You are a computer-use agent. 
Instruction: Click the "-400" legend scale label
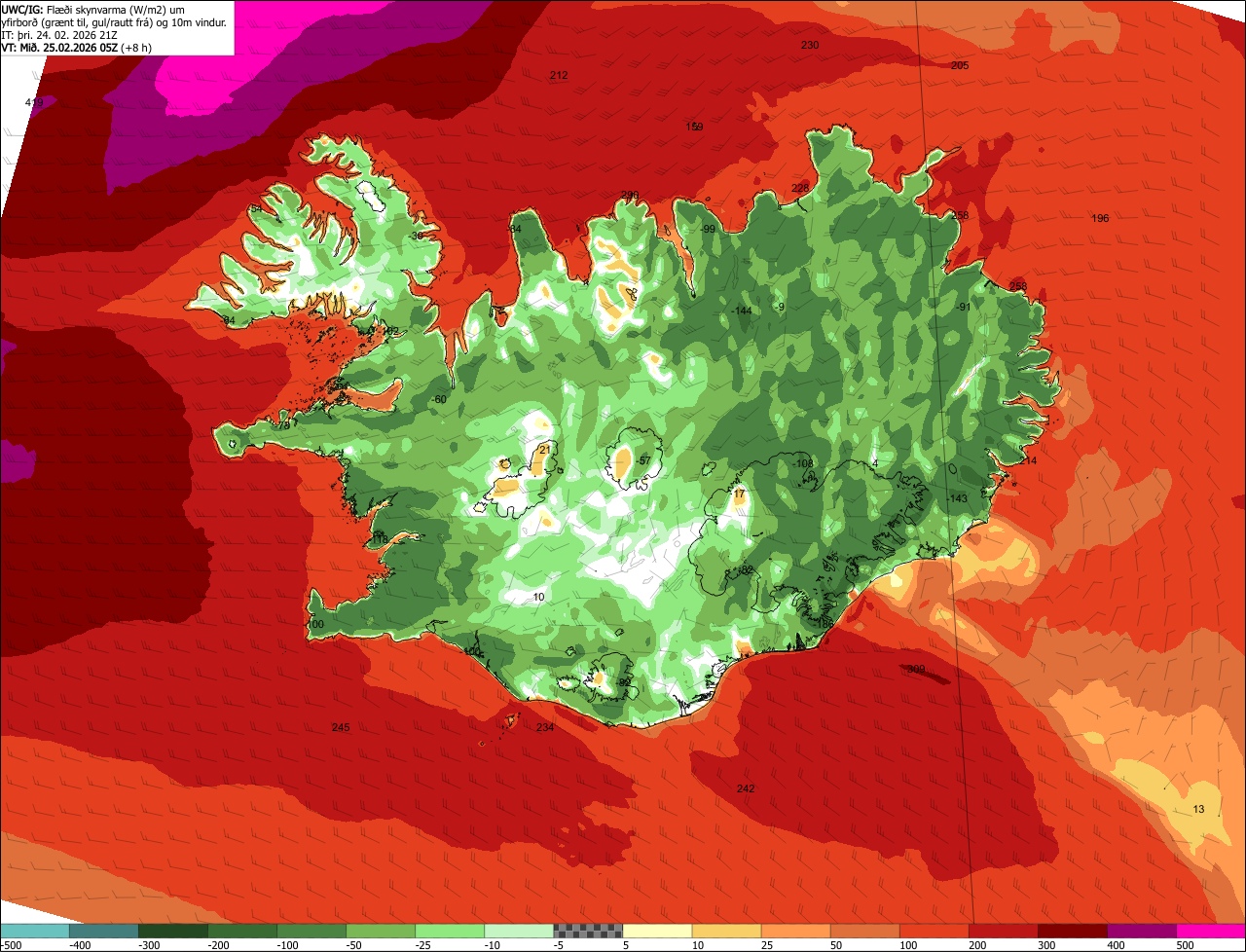click(81, 944)
